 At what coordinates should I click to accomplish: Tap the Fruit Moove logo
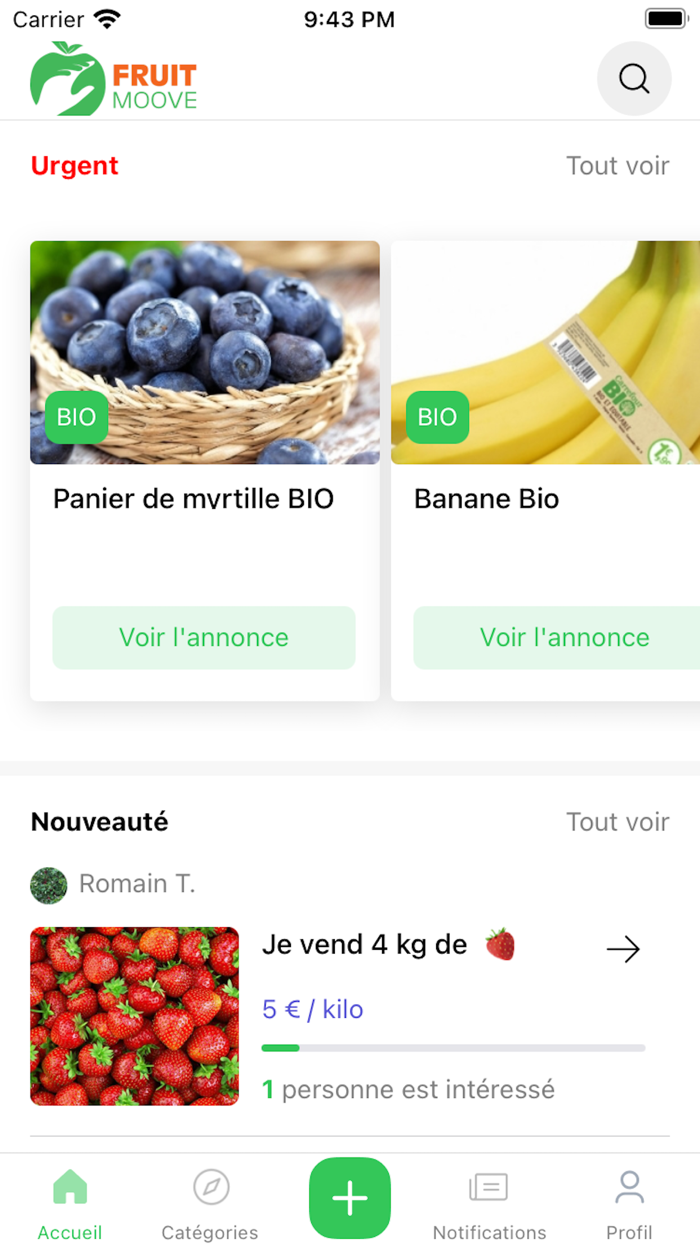[113, 79]
